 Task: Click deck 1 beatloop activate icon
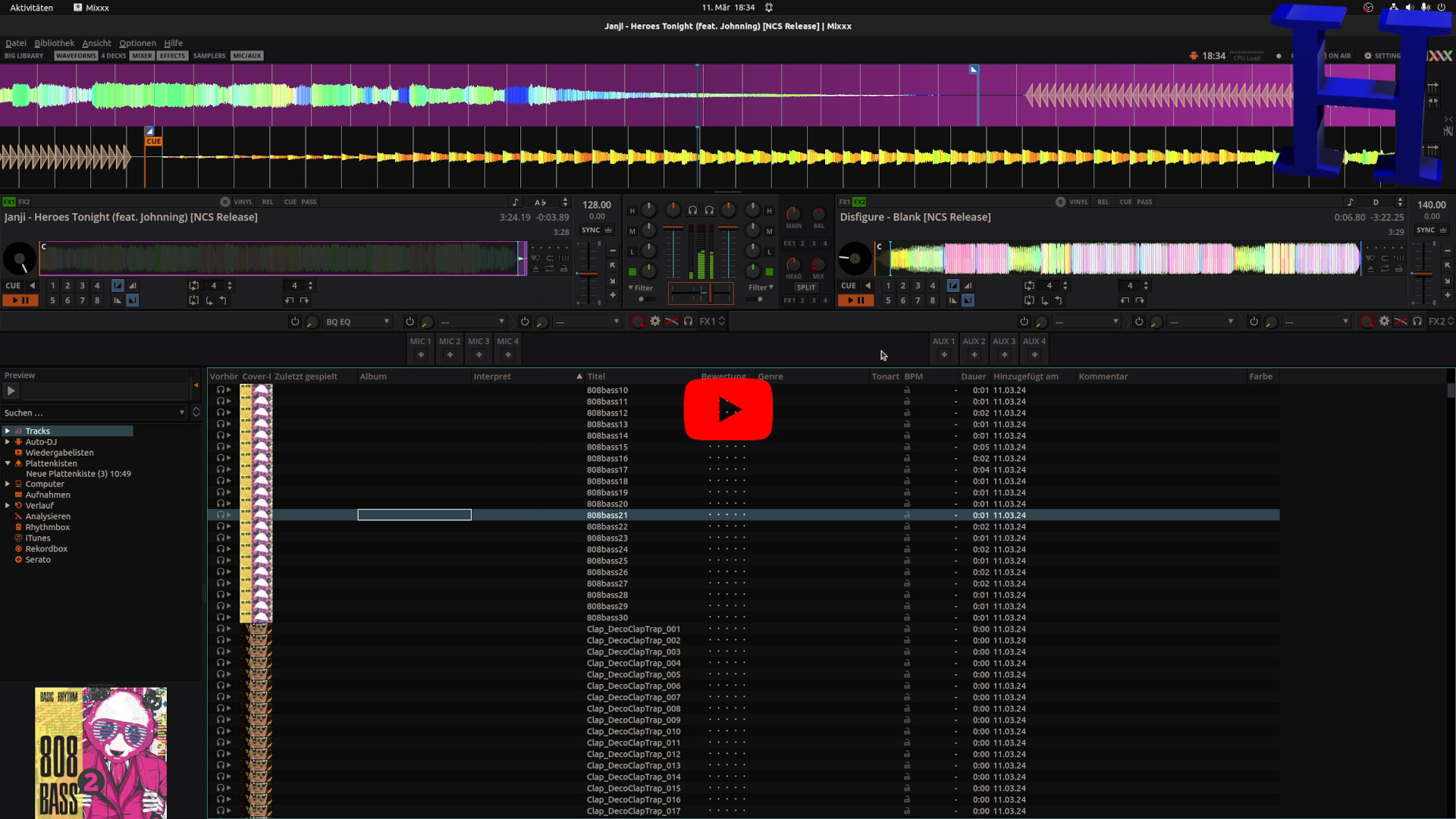pyautogui.click(x=194, y=286)
